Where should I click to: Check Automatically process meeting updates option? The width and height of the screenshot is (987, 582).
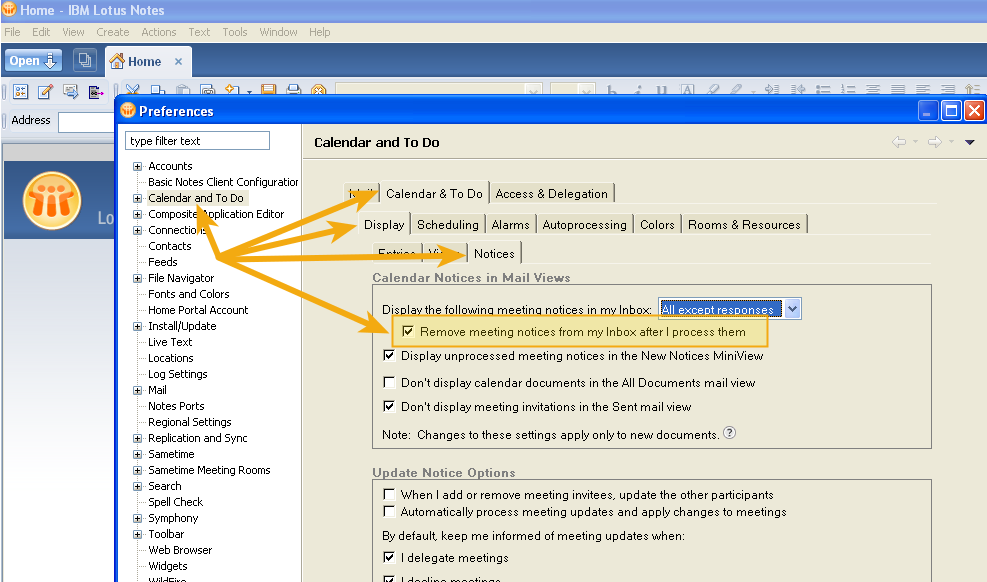pyautogui.click(x=389, y=512)
